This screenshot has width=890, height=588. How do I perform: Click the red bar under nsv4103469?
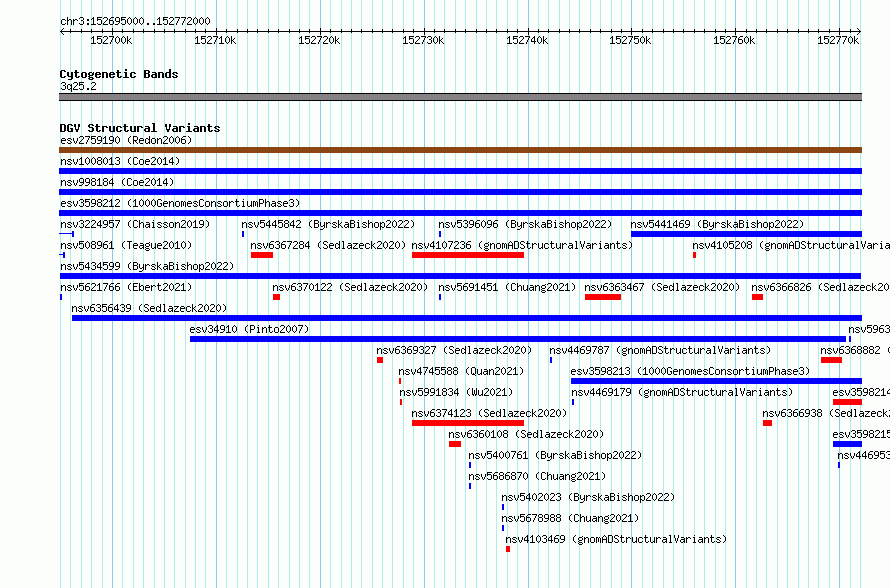(x=508, y=549)
